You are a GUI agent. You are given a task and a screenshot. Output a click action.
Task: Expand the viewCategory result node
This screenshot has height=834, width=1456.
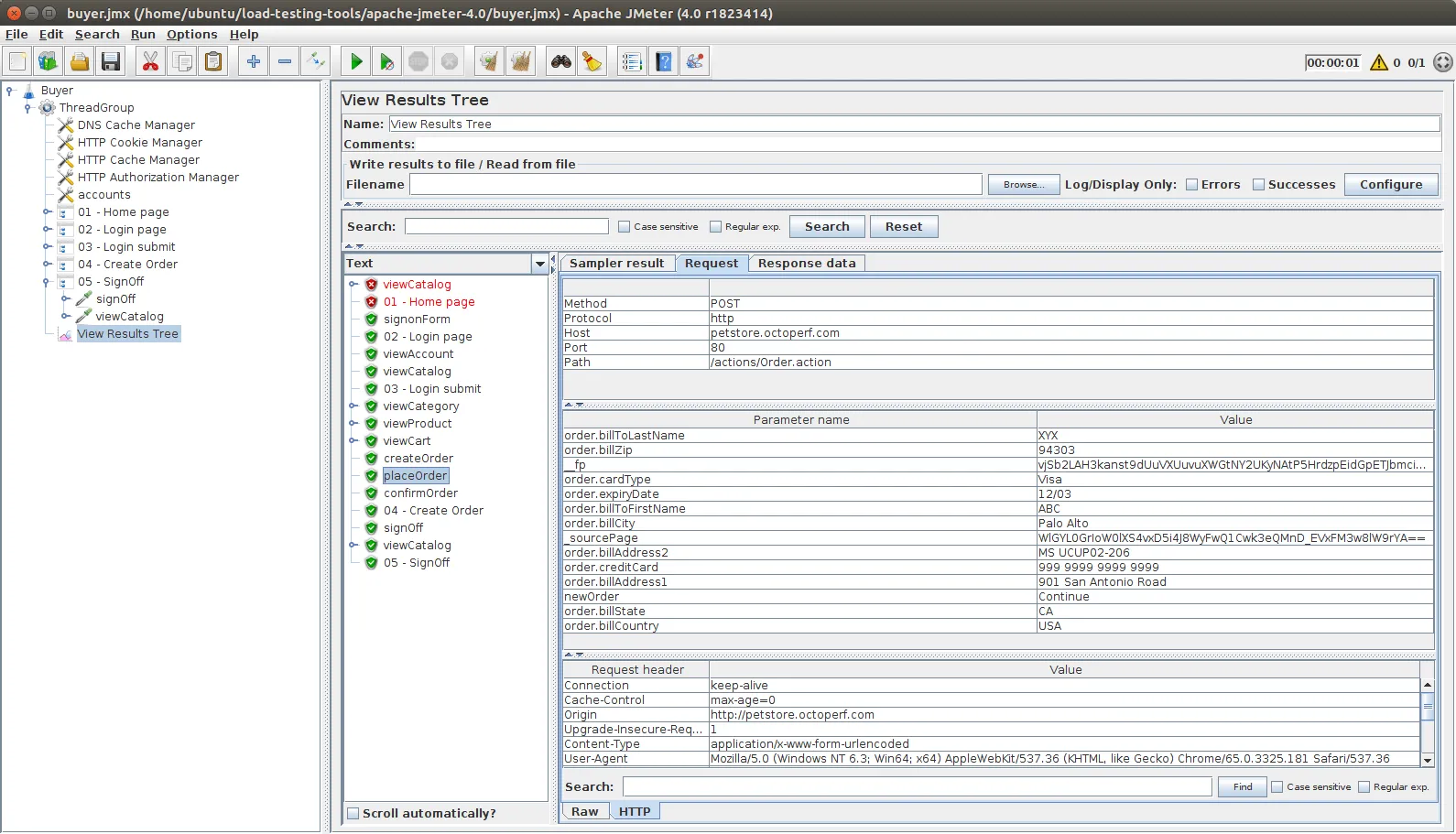(x=353, y=406)
